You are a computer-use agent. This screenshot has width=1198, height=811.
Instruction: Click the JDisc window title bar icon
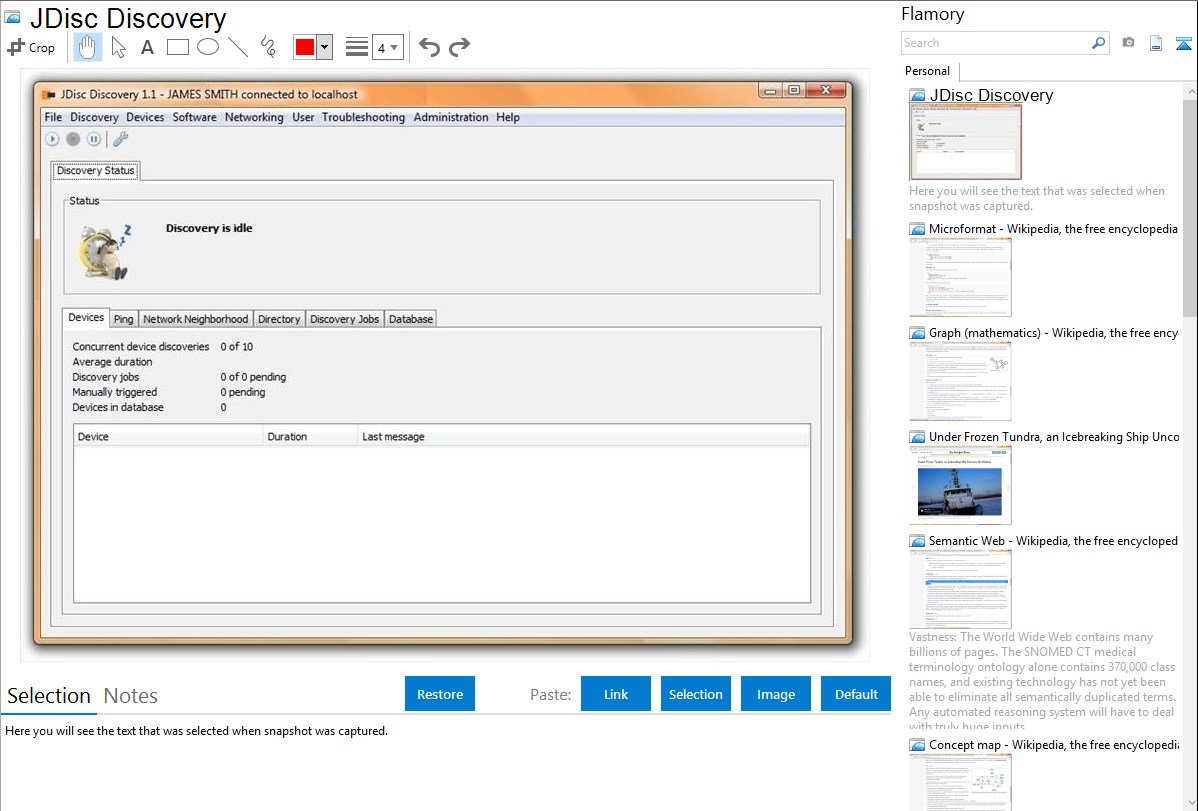[x=49, y=95]
